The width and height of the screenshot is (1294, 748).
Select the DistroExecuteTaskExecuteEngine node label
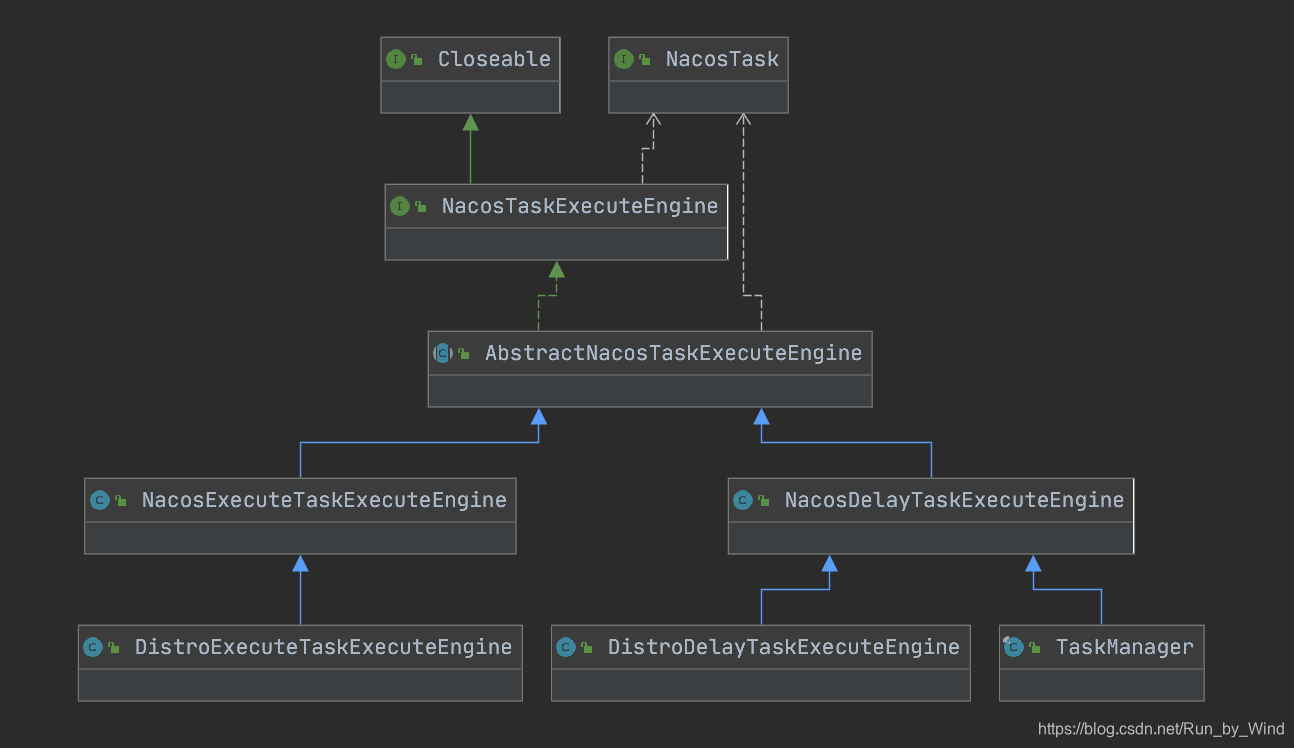pyautogui.click(x=323, y=647)
